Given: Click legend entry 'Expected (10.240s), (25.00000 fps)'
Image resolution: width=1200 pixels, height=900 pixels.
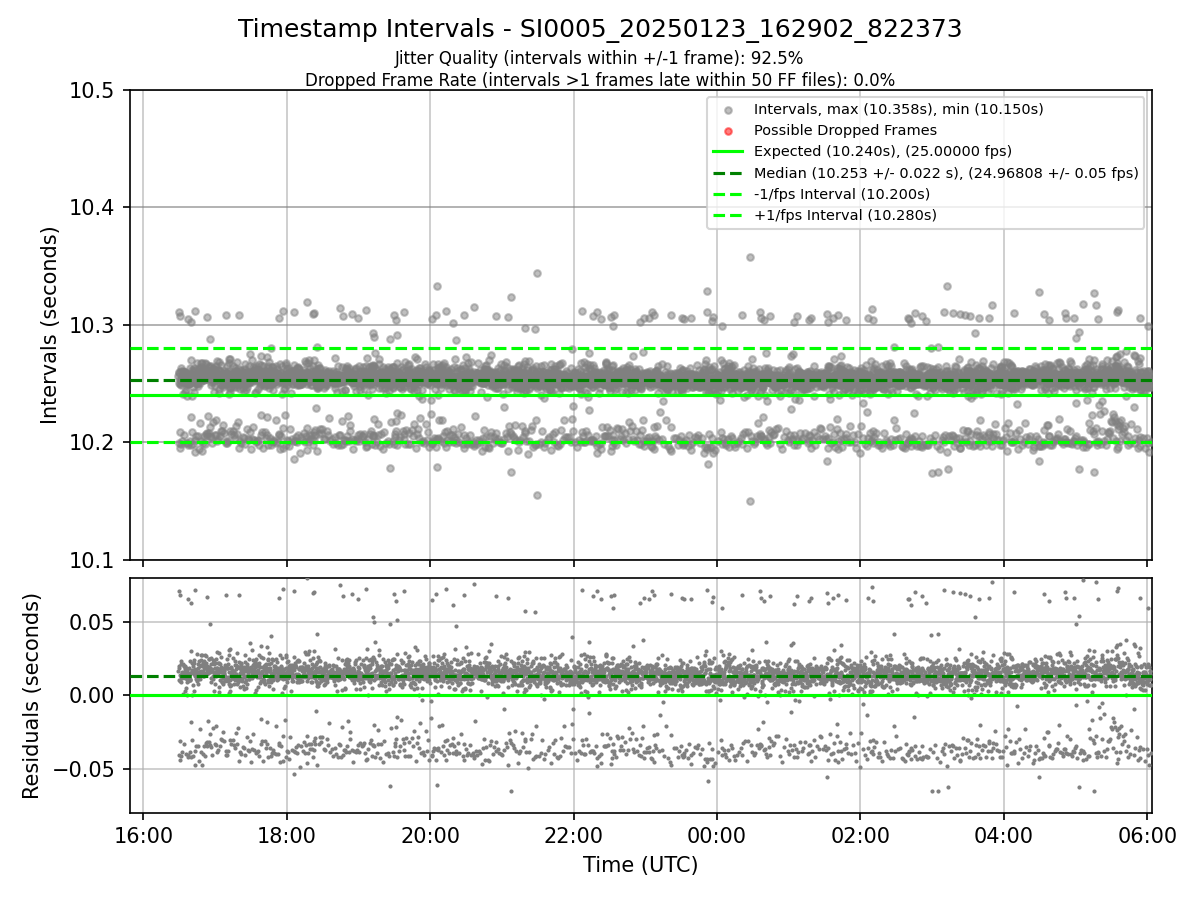Looking at the screenshot, I should pos(883,151).
